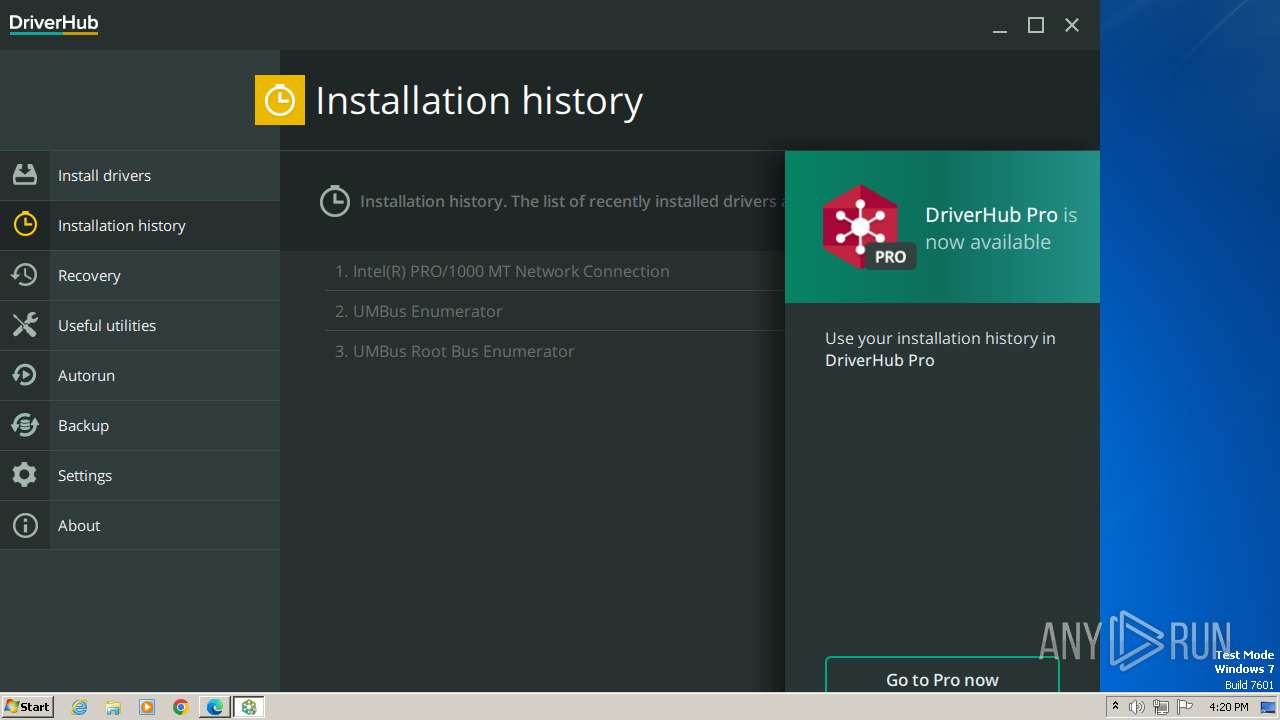Open the Settings page

tap(140, 475)
